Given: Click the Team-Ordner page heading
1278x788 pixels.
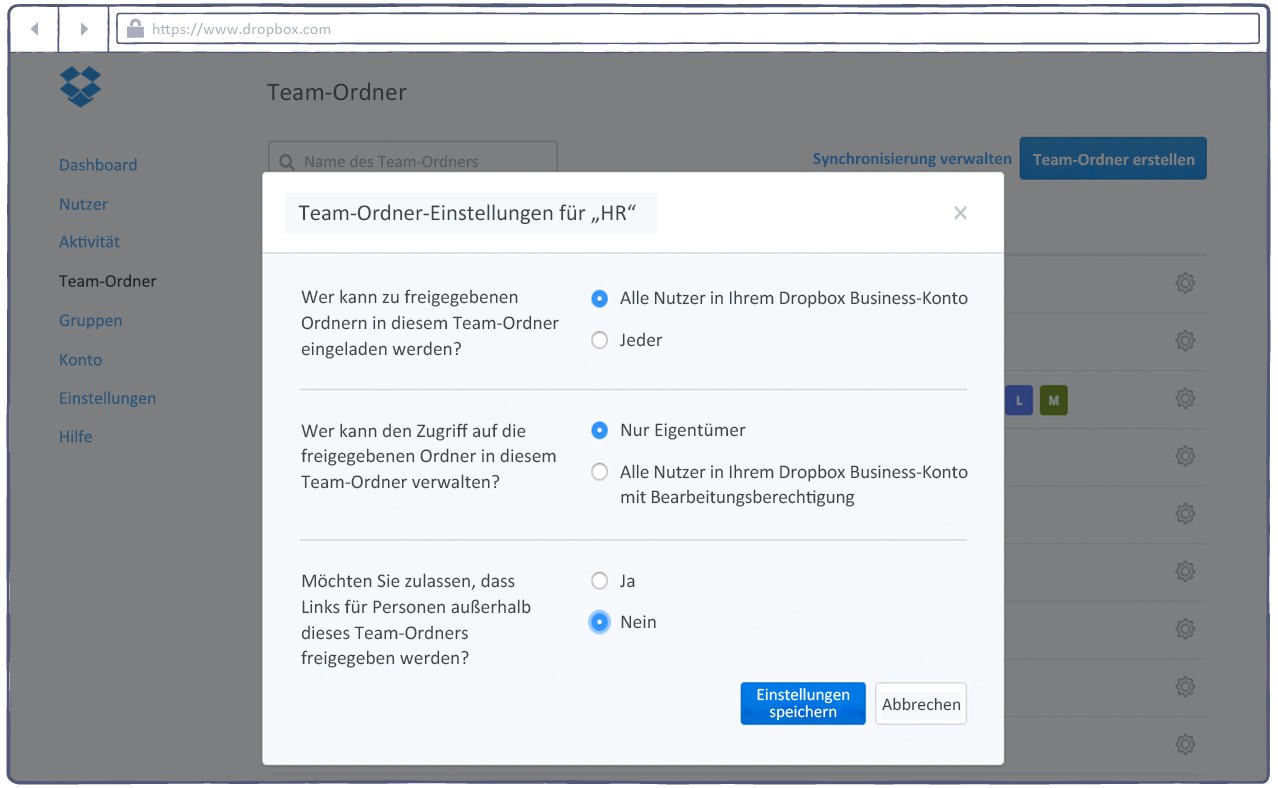Looking at the screenshot, I should [x=337, y=92].
